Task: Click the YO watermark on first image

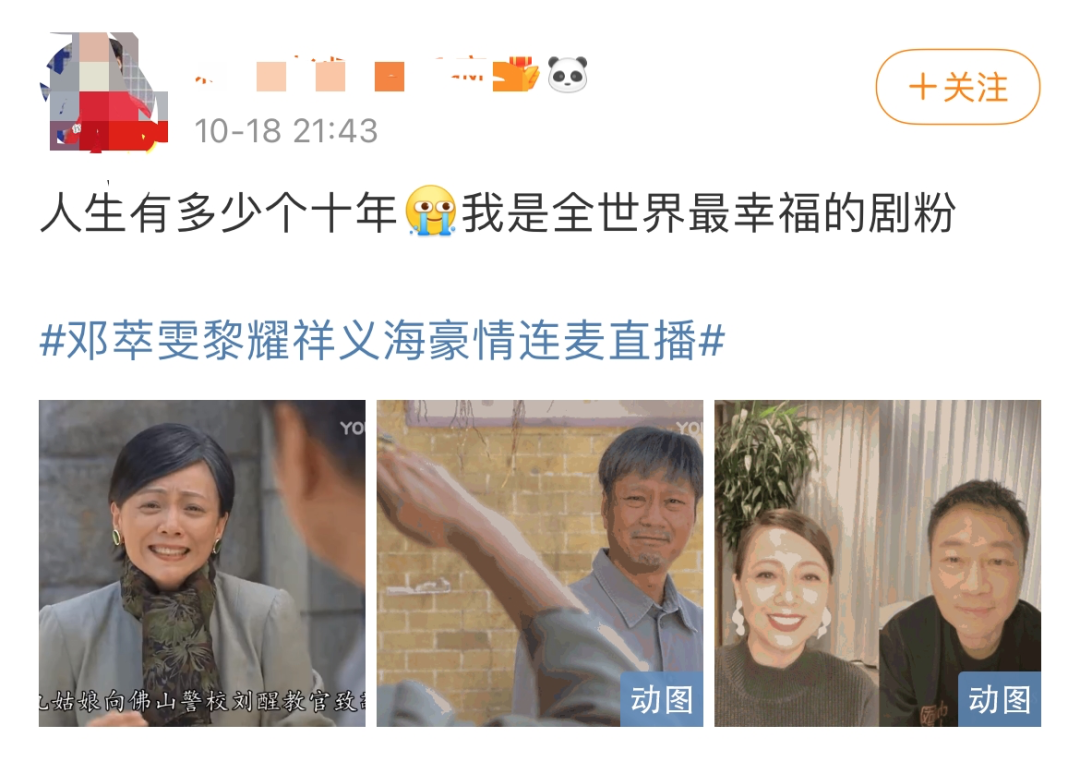Action: (352, 428)
